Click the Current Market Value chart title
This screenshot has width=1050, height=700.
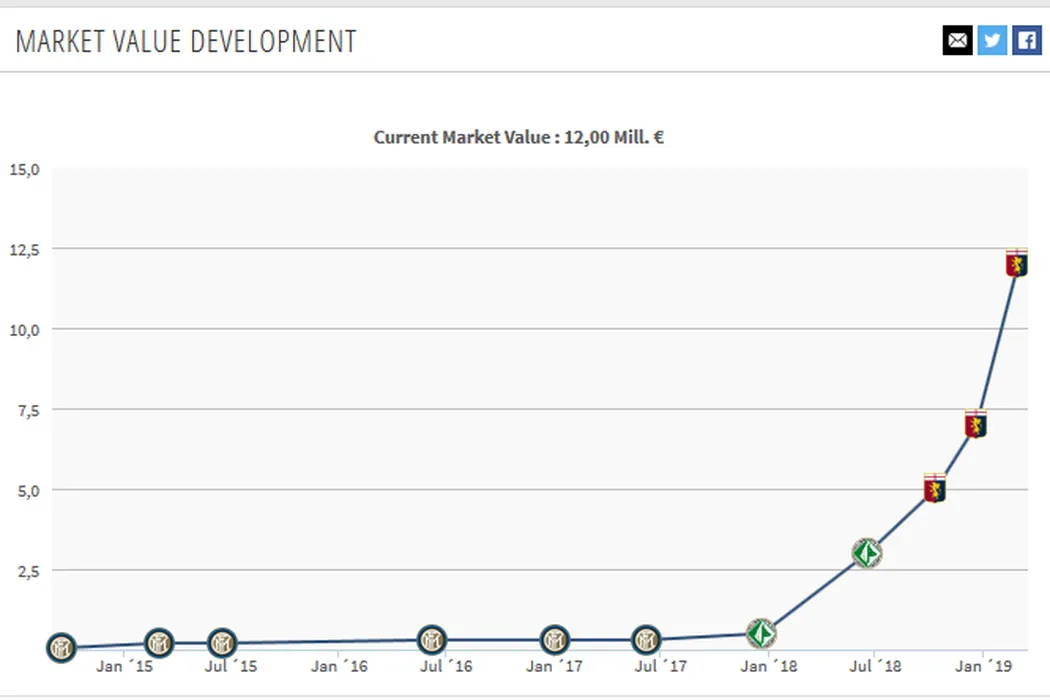pyautogui.click(x=518, y=137)
